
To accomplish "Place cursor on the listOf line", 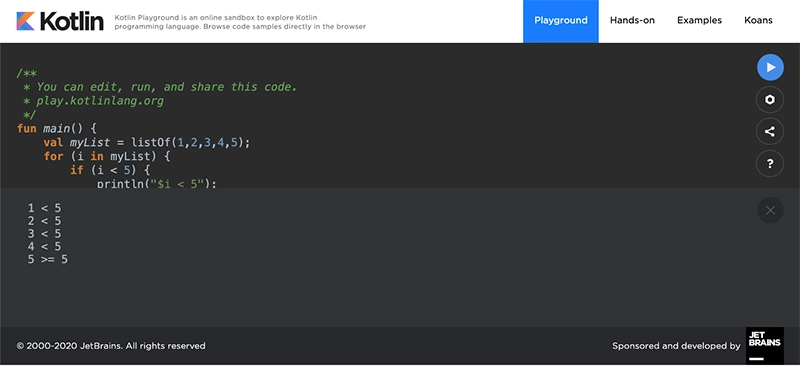I will click(147, 142).
